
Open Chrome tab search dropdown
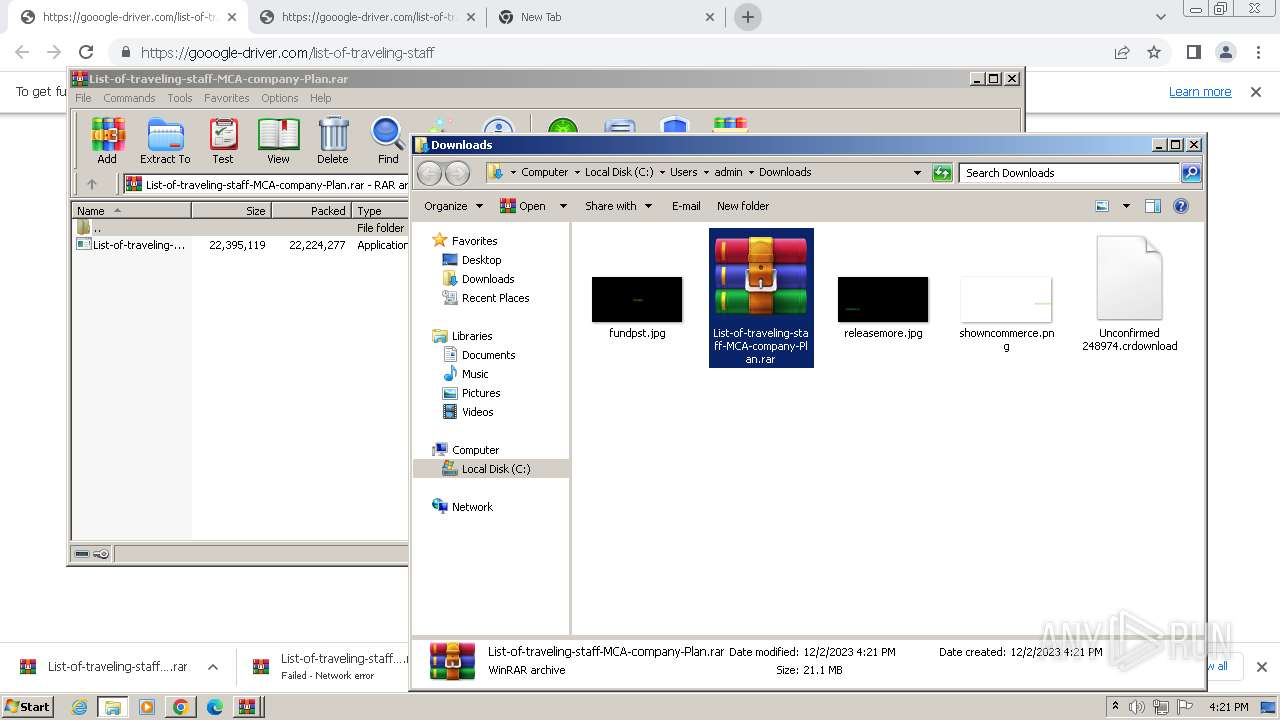click(x=1161, y=17)
